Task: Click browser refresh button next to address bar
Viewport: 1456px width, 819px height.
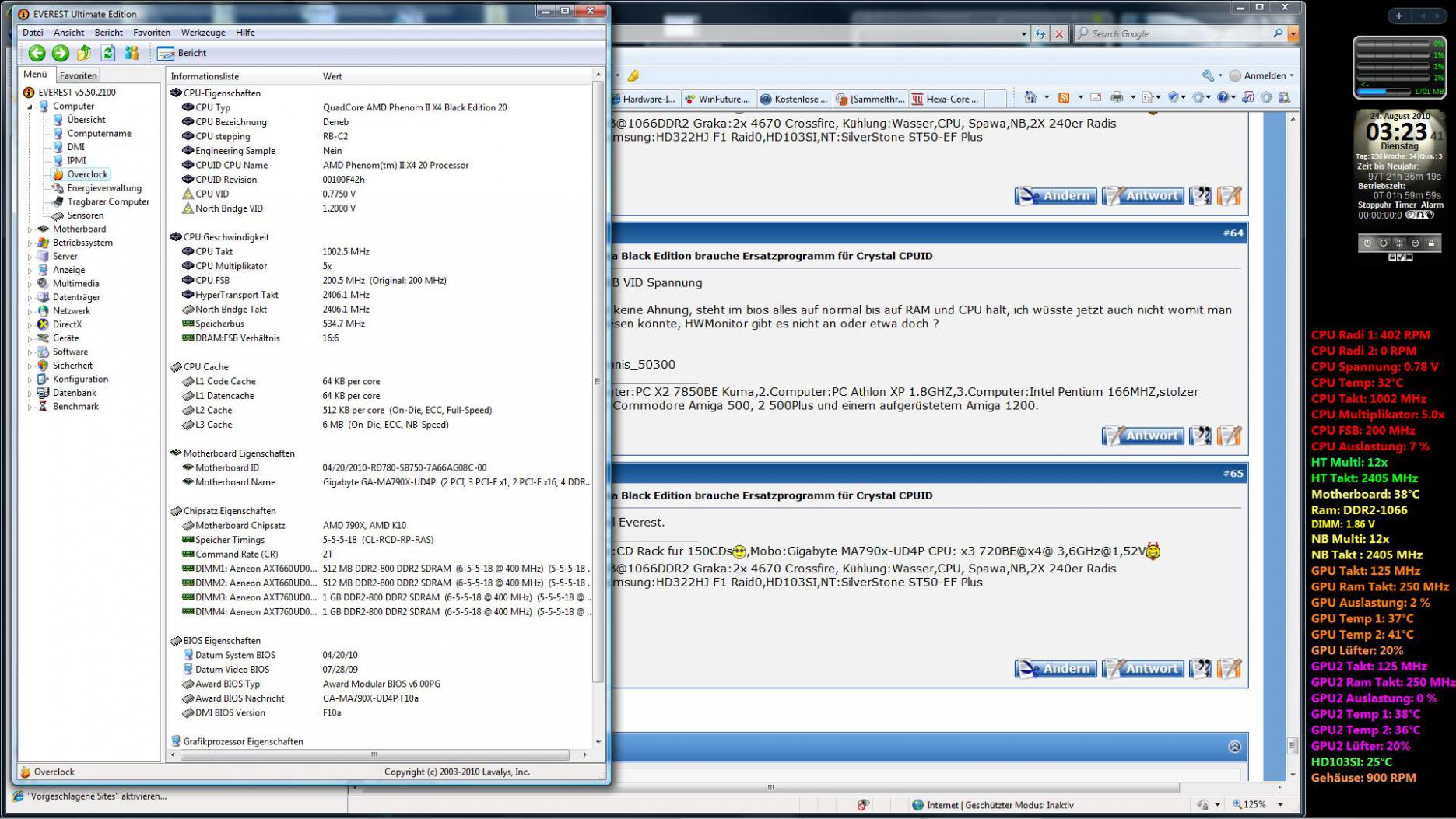Action: click(1040, 33)
